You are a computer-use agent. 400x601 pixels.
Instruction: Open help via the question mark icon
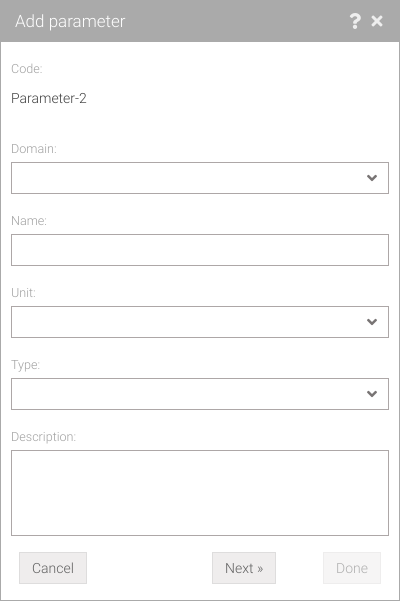point(355,21)
